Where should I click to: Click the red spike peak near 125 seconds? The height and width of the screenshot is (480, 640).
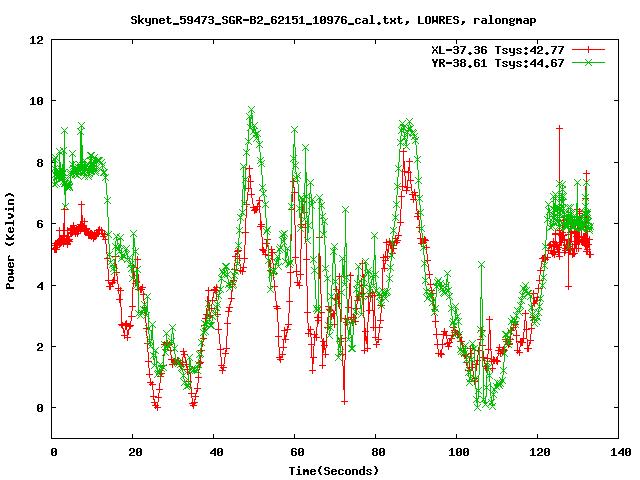click(x=559, y=129)
